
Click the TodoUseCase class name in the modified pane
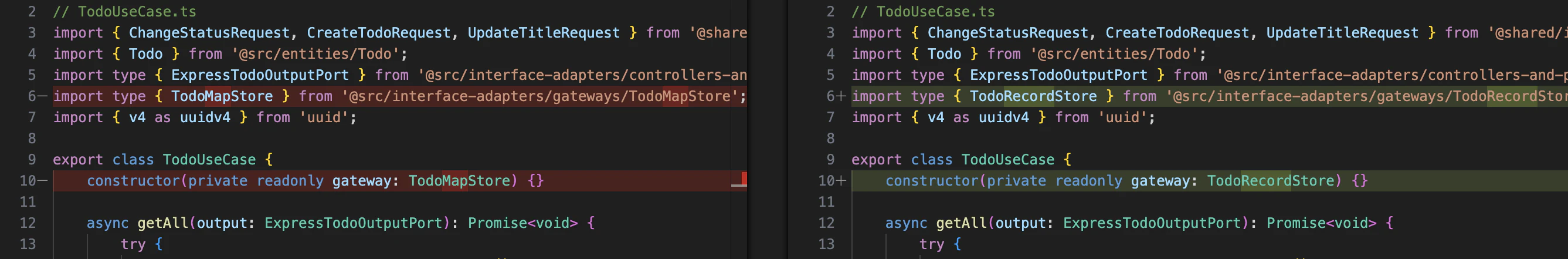click(x=1007, y=160)
